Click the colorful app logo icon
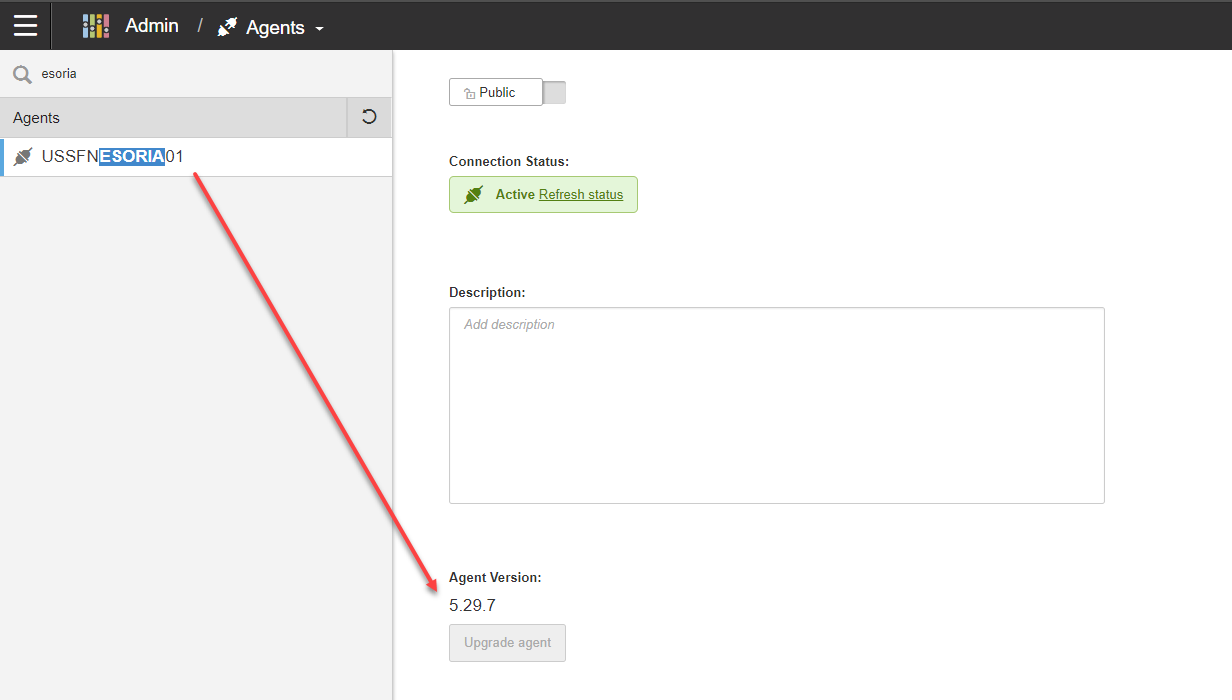The image size is (1232, 700). [x=96, y=26]
